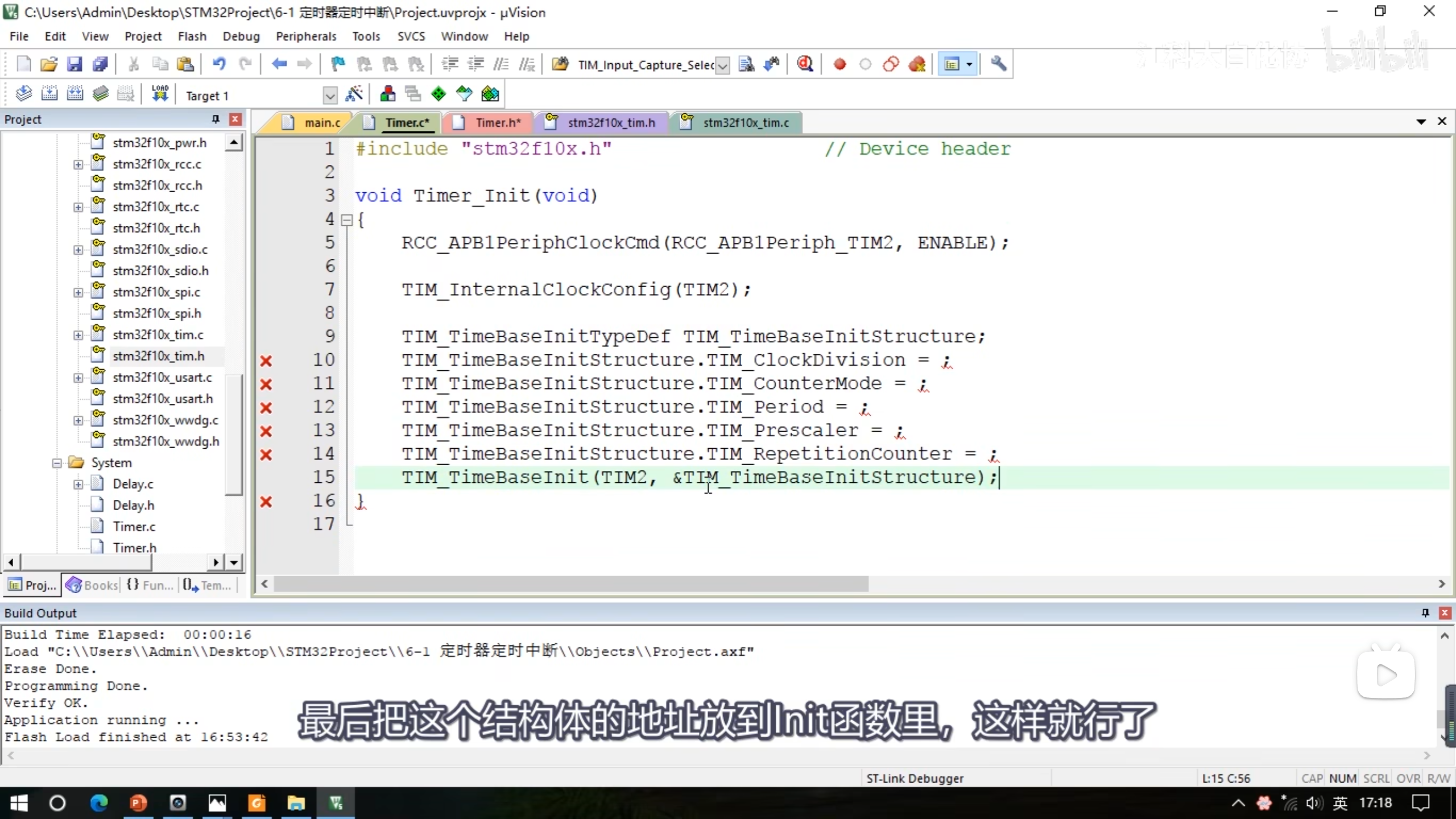Insert breakpoint red circle icon
This screenshot has width=1456, height=819.
point(839,64)
